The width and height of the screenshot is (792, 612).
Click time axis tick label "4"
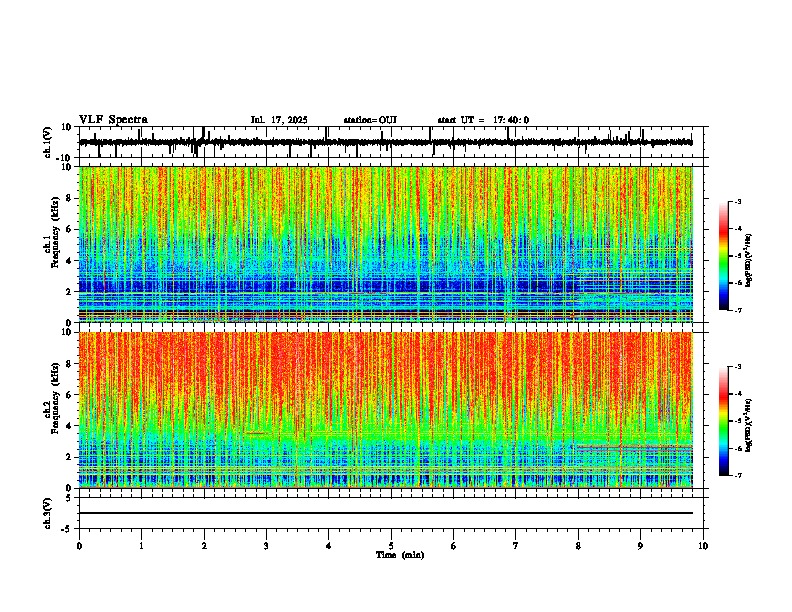(x=329, y=546)
